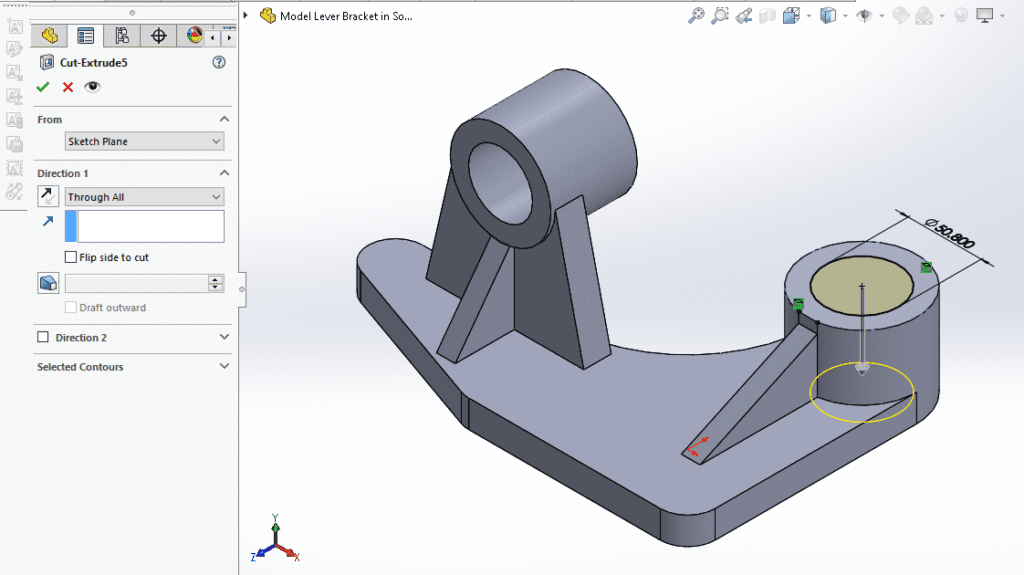The height and width of the screenshot is (575, 1024).
Task: Click the belt/chain icon in left sidebar
Action: [x=14, y=192]
